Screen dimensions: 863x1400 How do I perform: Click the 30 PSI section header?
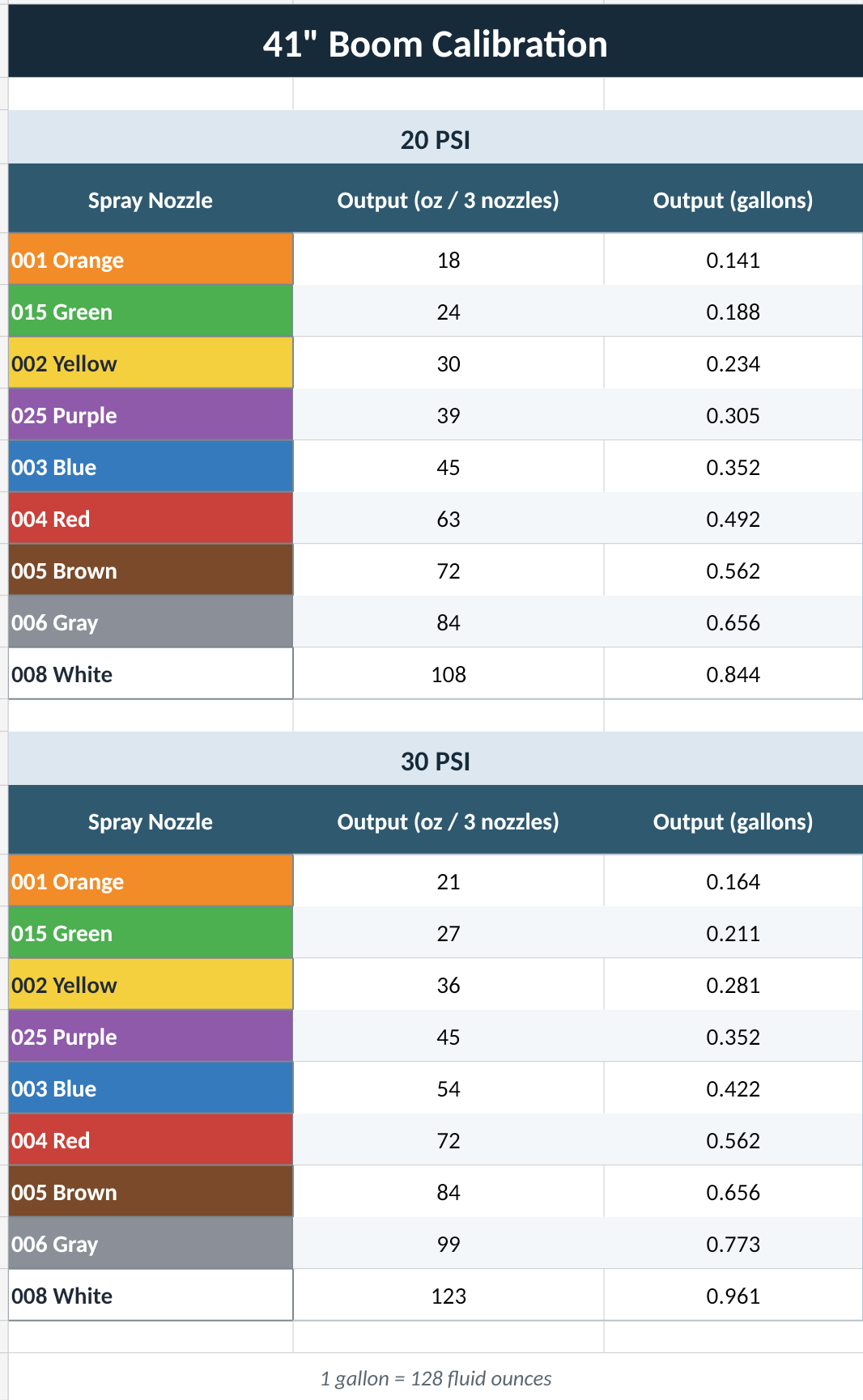(436, 761)
